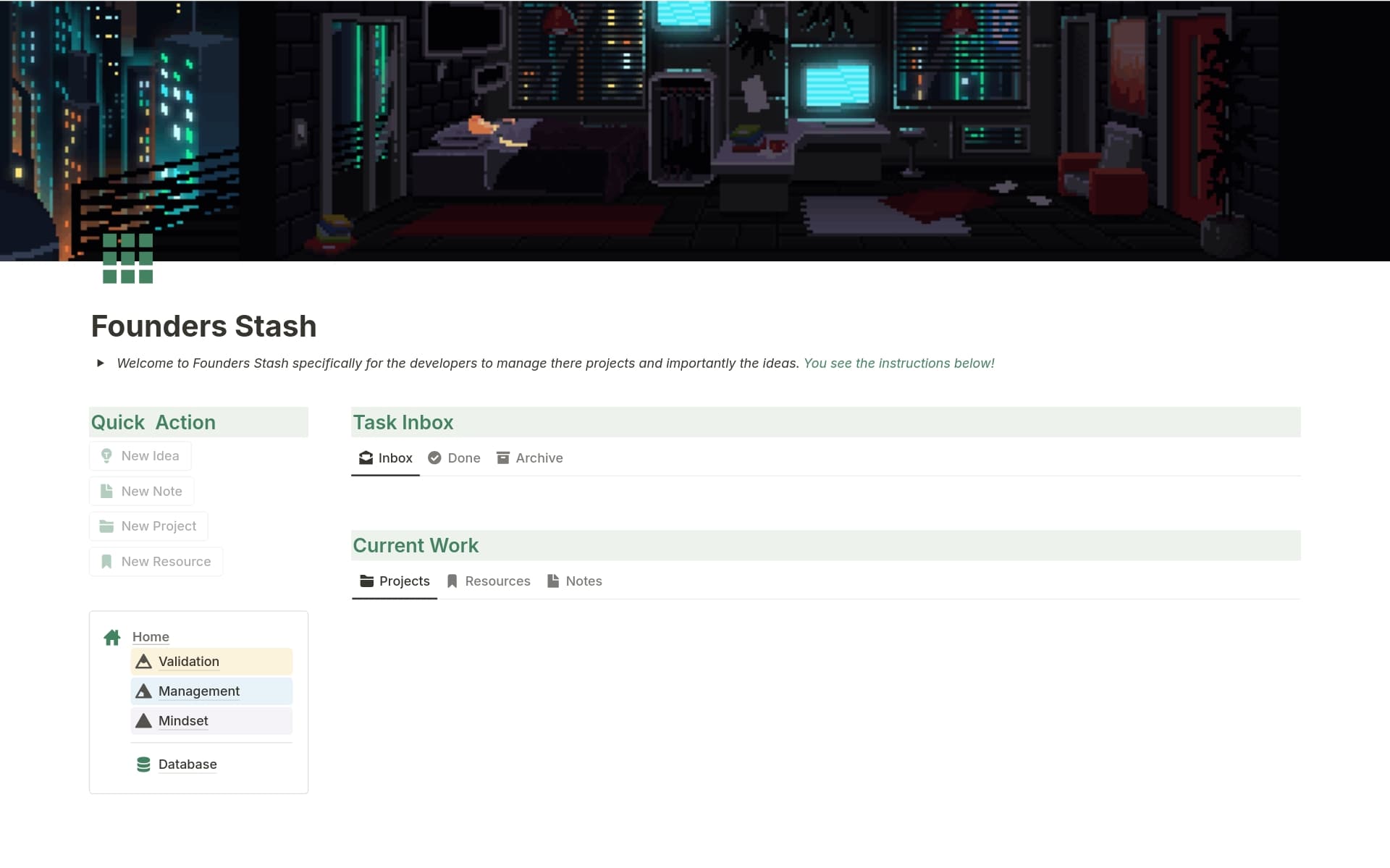Click the Validation mountain icon

[x=144, y=662]
